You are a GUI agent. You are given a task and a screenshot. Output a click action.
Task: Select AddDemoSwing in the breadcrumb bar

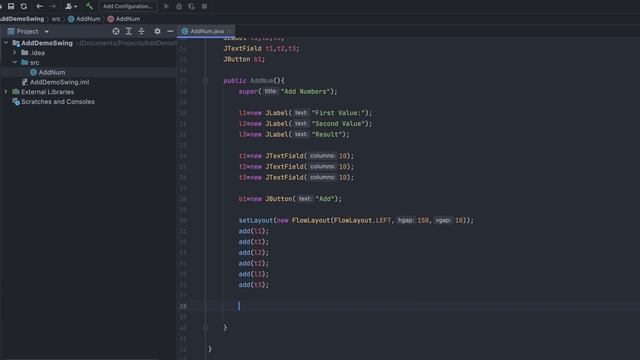point(22,19)
